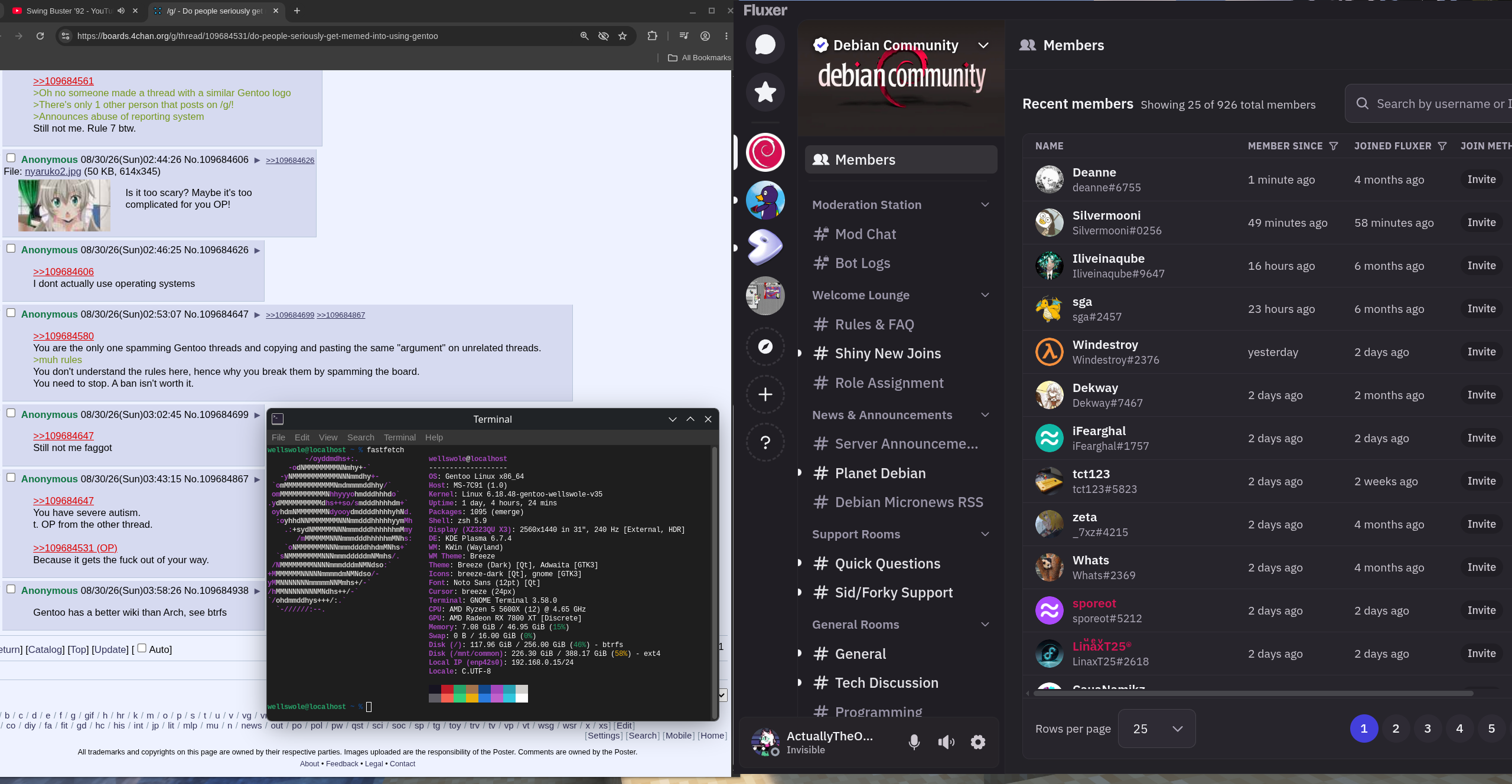
Task: Select the Debian swirl server icon
Action: 765,152
